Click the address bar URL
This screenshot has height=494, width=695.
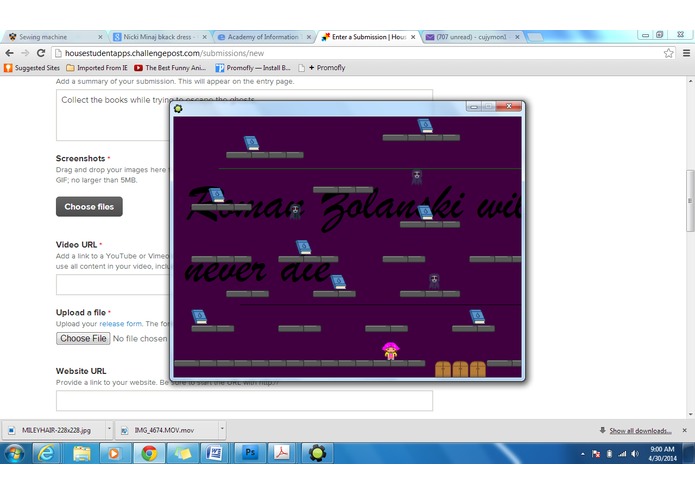(x=164, y=53)
